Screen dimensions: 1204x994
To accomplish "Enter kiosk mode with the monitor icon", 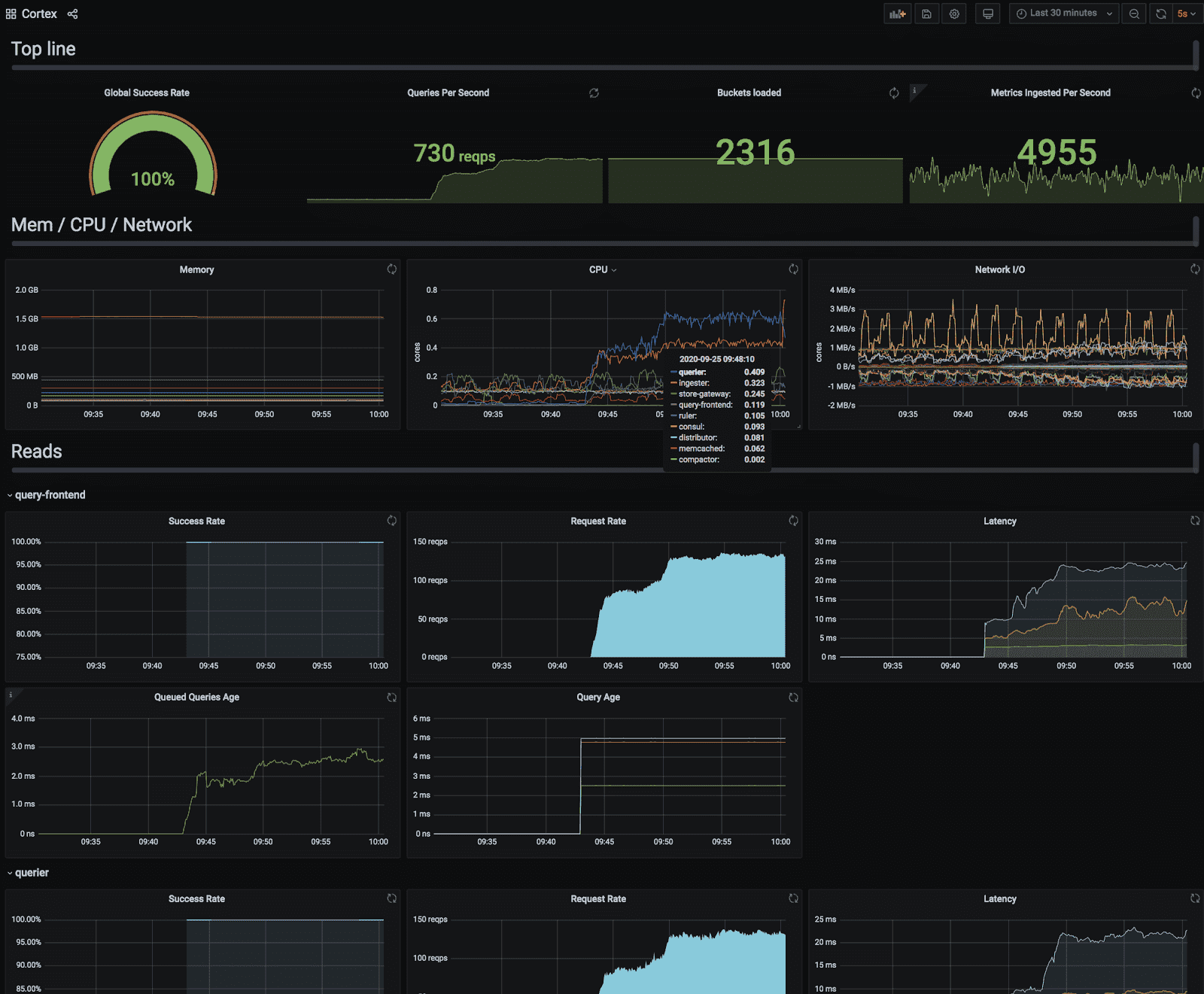I will pyautogui.click(x=987, y=14).
